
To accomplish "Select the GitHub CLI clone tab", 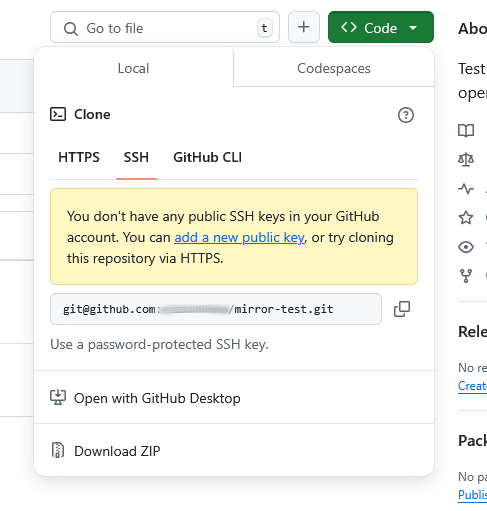I will (207, 157).
